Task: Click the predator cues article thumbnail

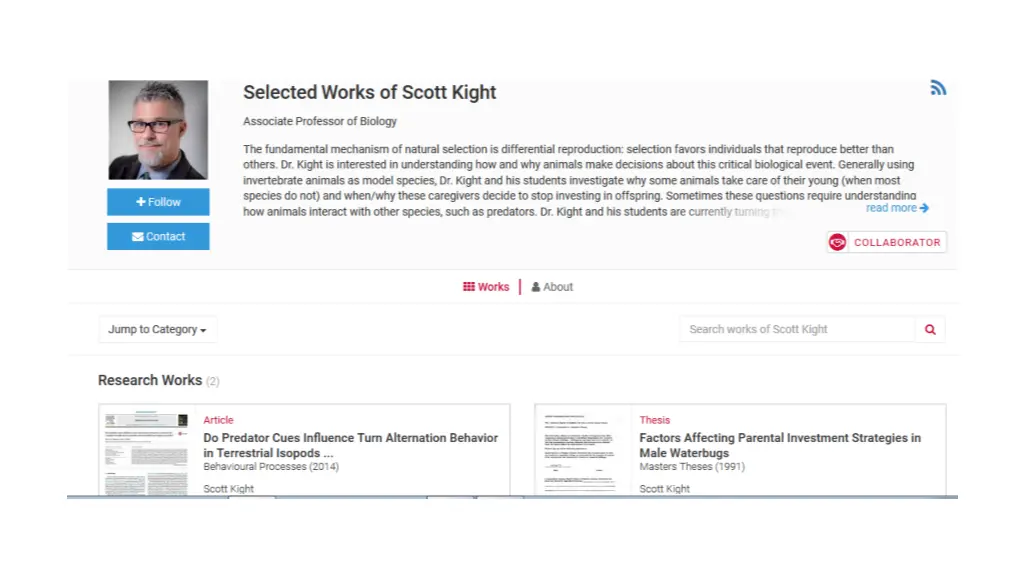Action: click(147, 452)
